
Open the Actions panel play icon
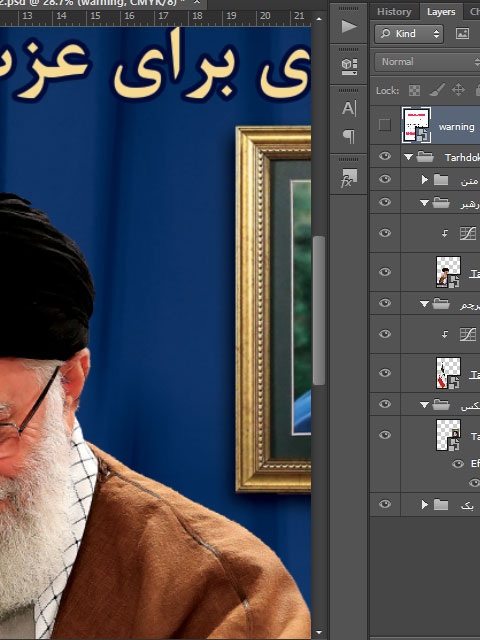point(349,27)
